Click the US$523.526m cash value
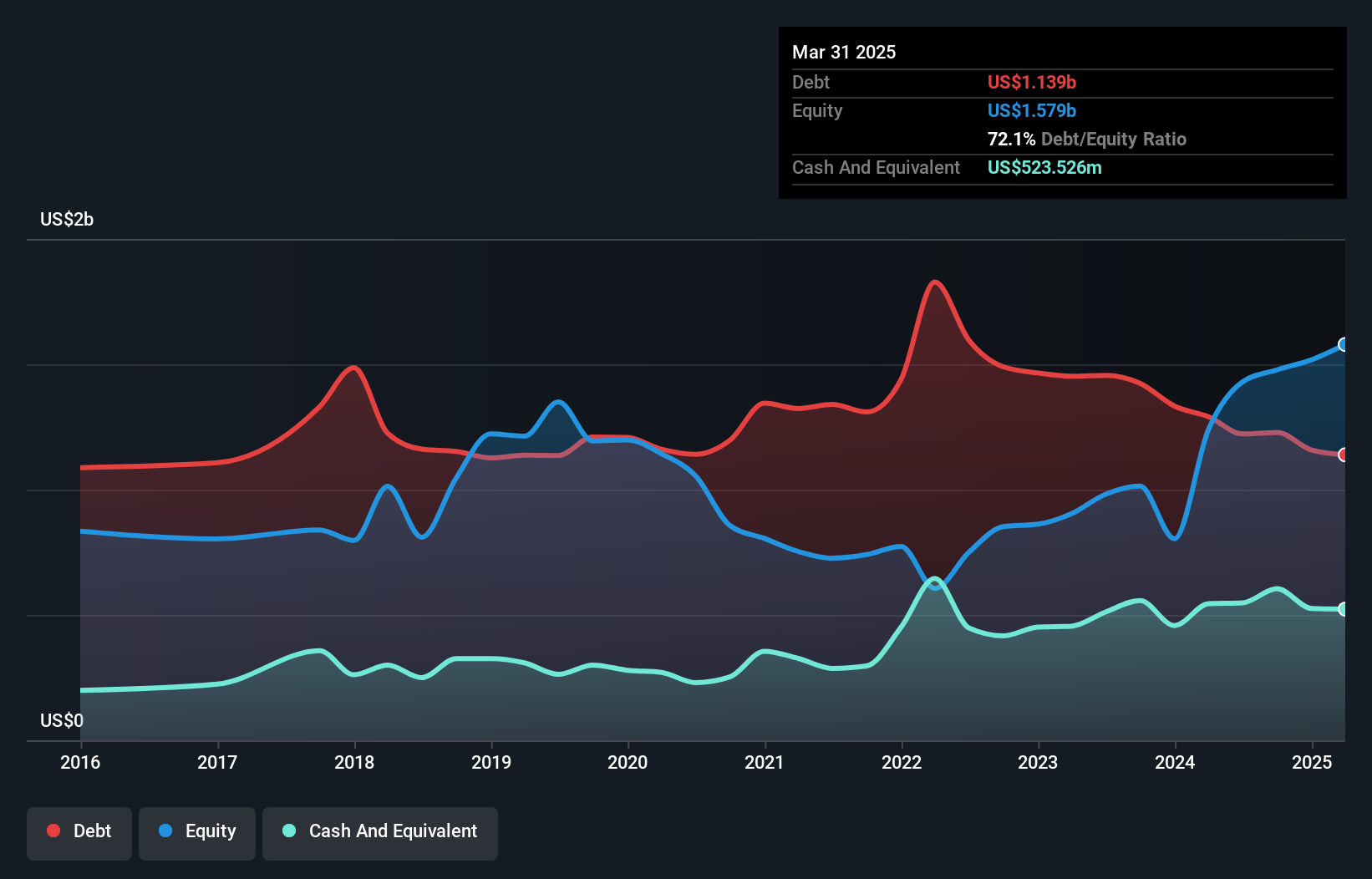 [x=1044, y=167]
